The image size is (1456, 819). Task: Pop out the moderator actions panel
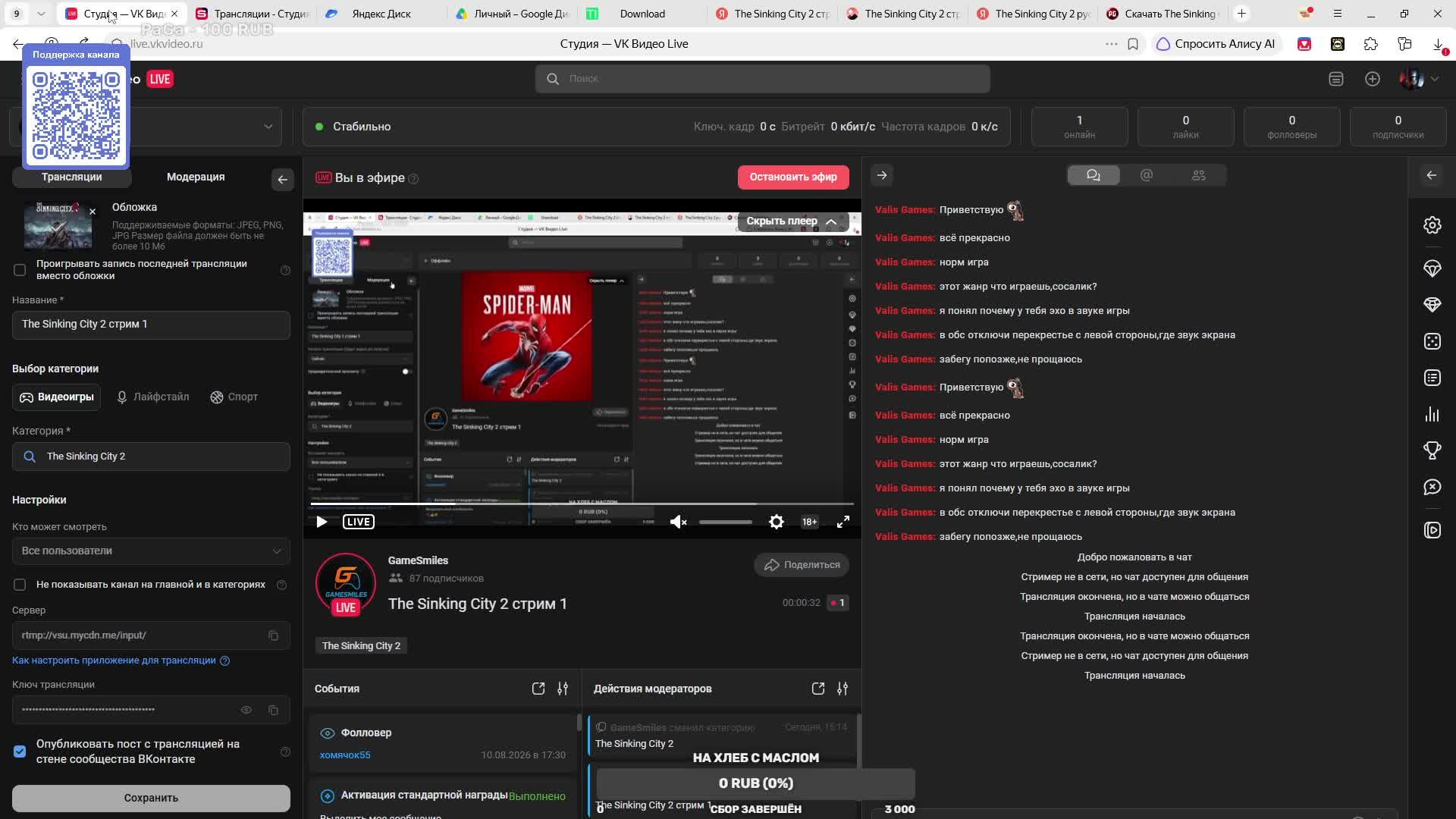[x=817, y=689]
